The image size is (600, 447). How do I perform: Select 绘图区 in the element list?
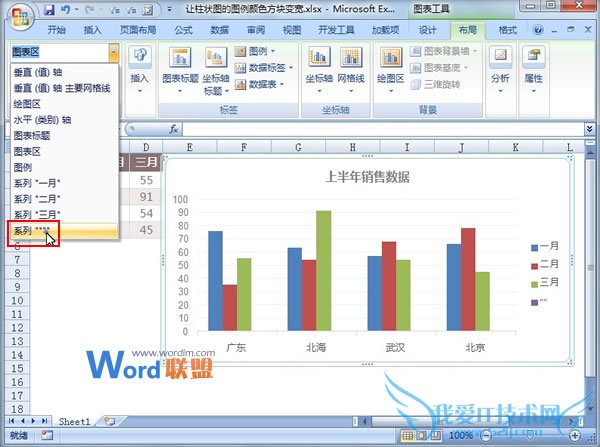[x=64, y=104]
